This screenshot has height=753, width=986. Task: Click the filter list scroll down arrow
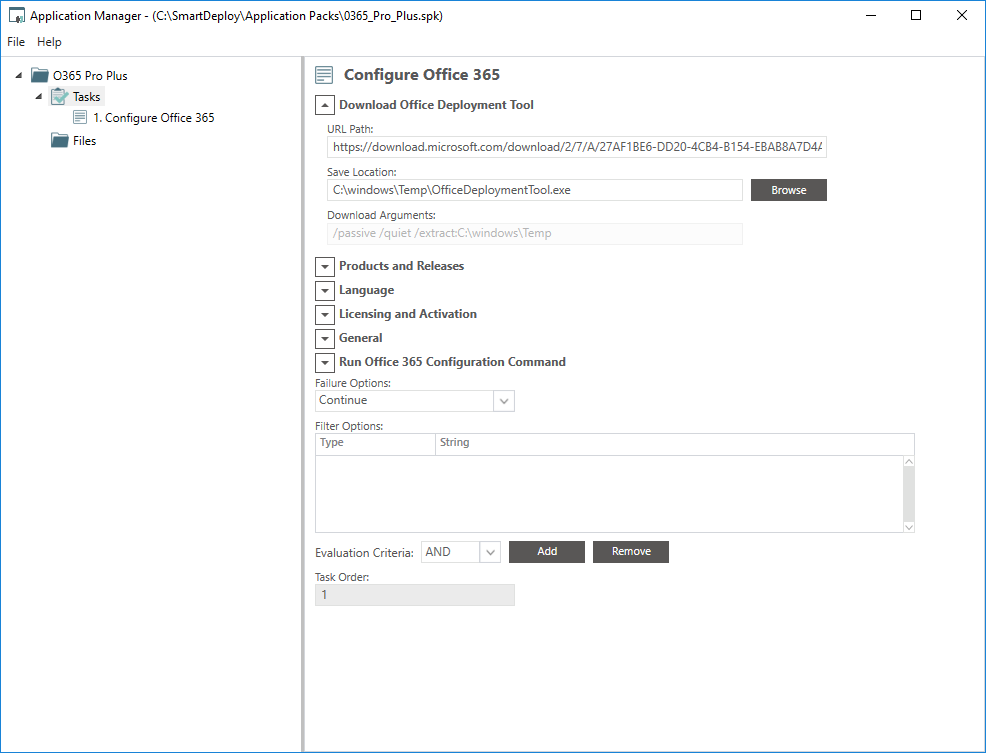[x=909, y=527]
